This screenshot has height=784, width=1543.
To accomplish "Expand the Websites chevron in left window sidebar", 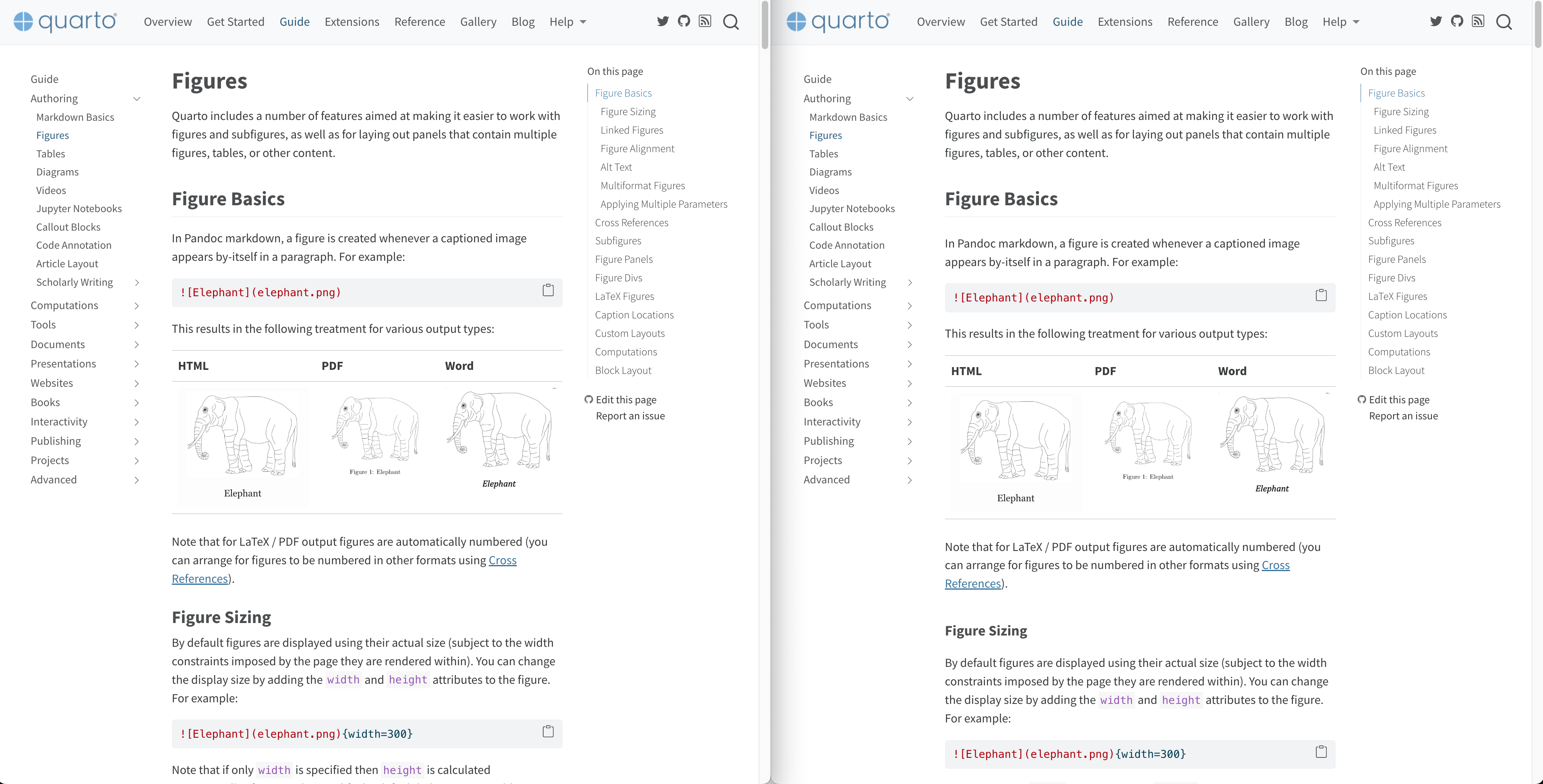I will 137,383.
